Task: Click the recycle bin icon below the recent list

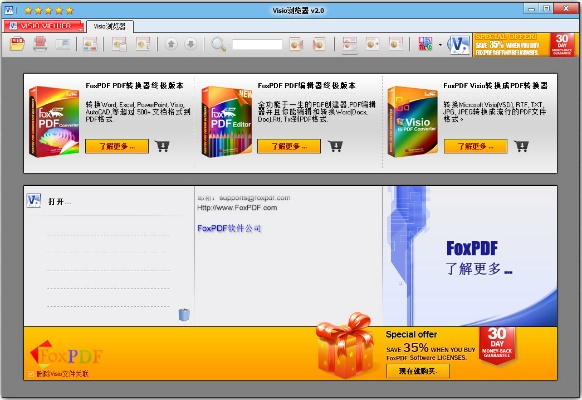Action: [184, 315]
